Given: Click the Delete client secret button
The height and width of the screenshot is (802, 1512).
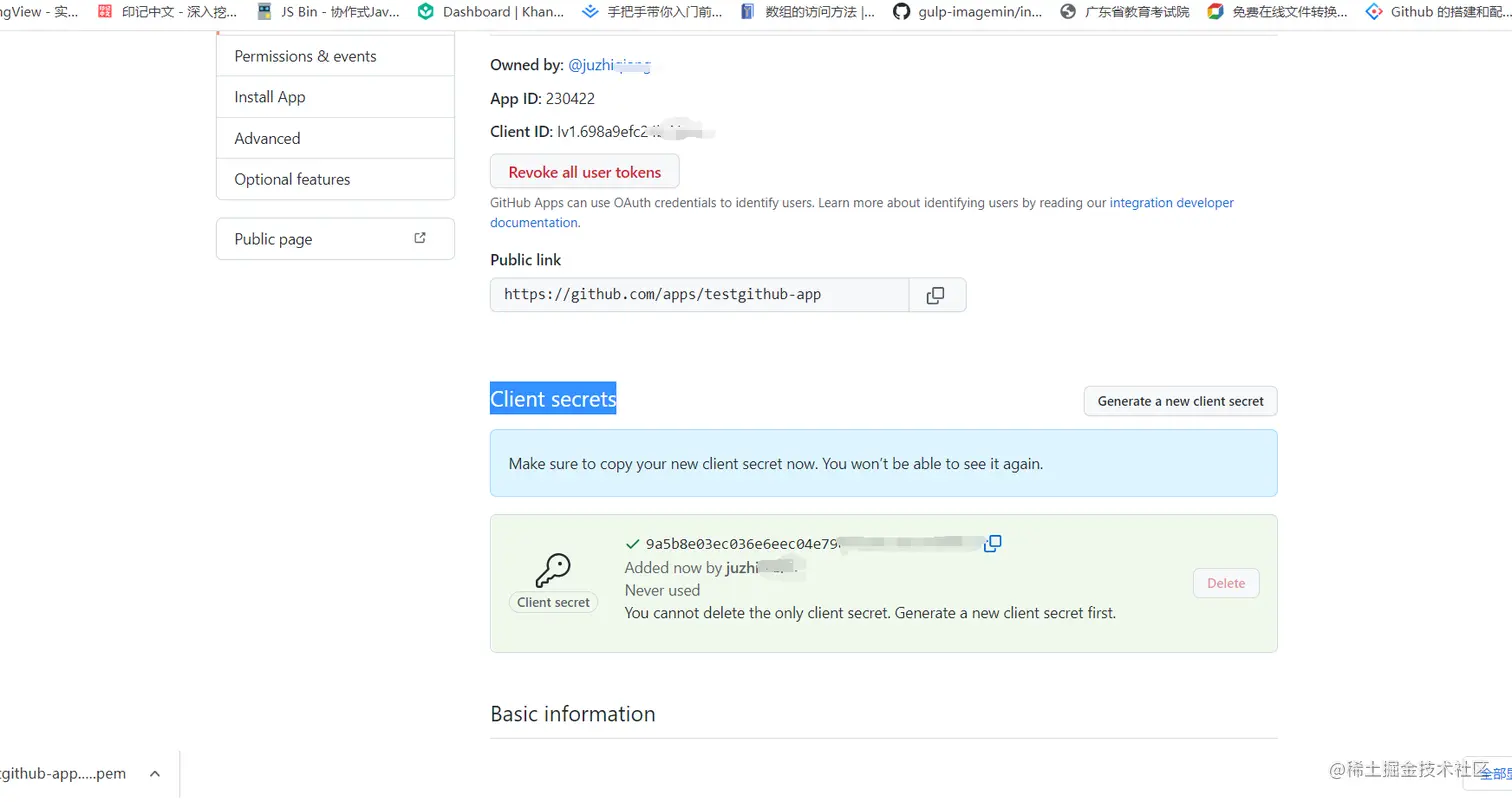Looking at the screenshot, I should tap(1226, 583).
